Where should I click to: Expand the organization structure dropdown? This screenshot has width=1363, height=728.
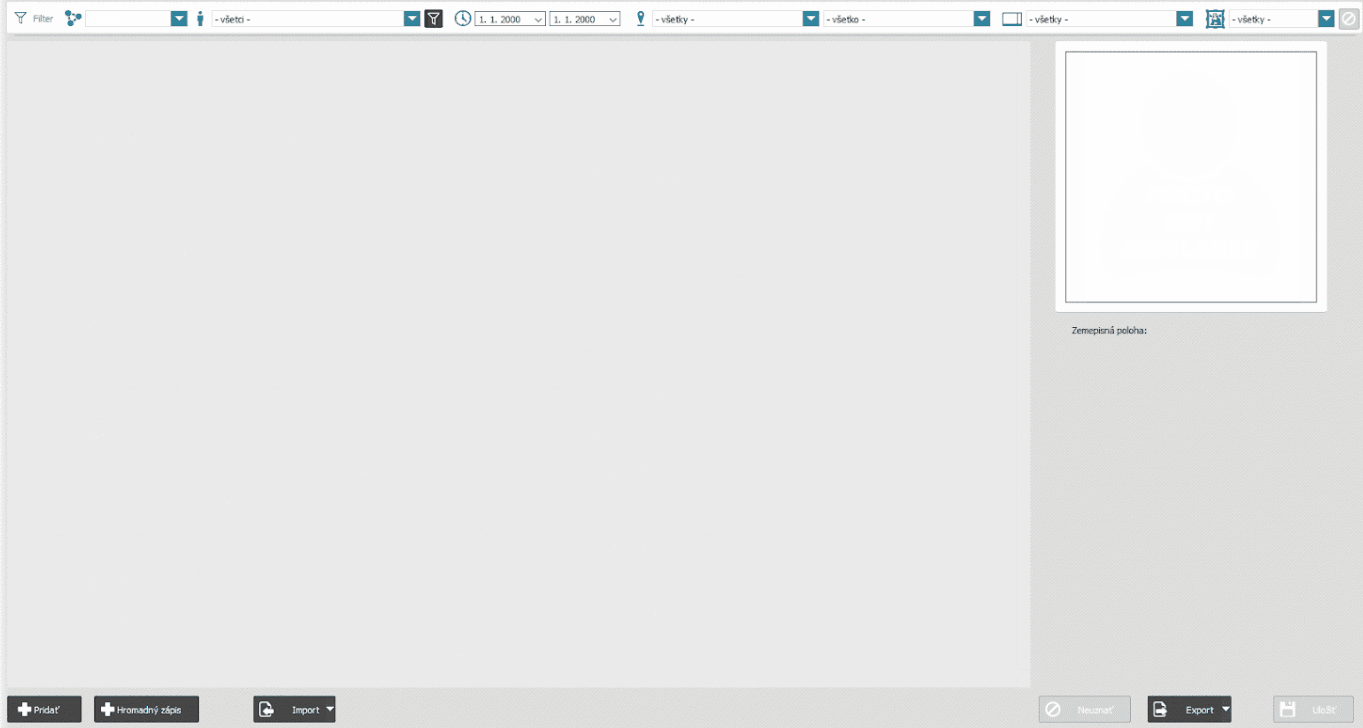[x=179, y=18]
